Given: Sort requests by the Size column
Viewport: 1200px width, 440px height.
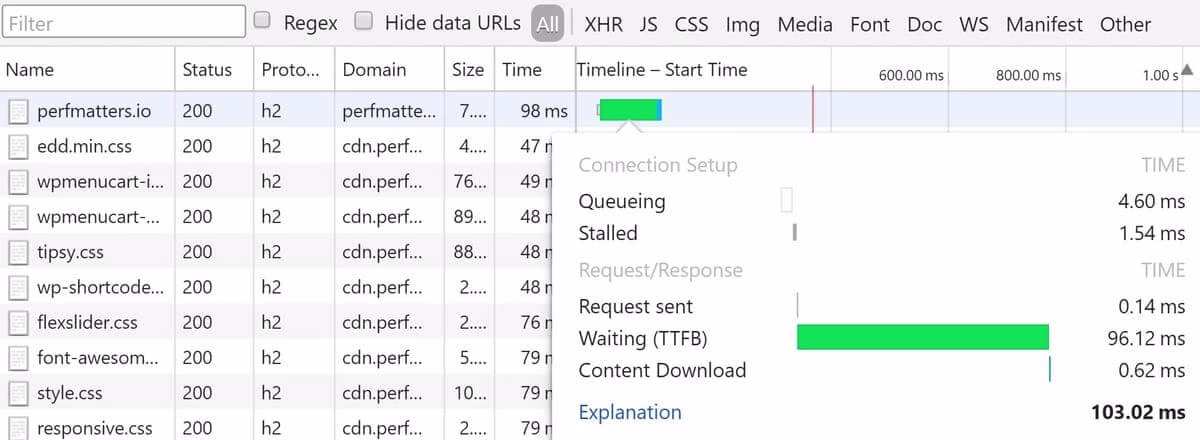Looking at the screenshot, I should [467, 69].
